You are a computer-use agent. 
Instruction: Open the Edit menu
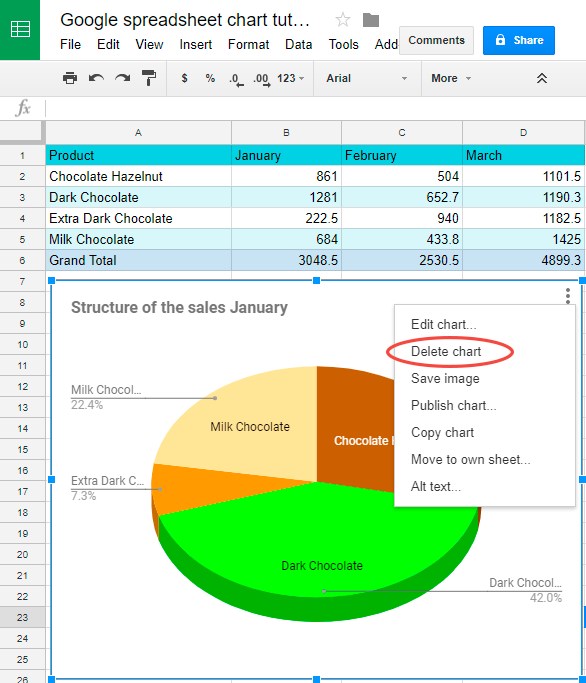[108, 44]
